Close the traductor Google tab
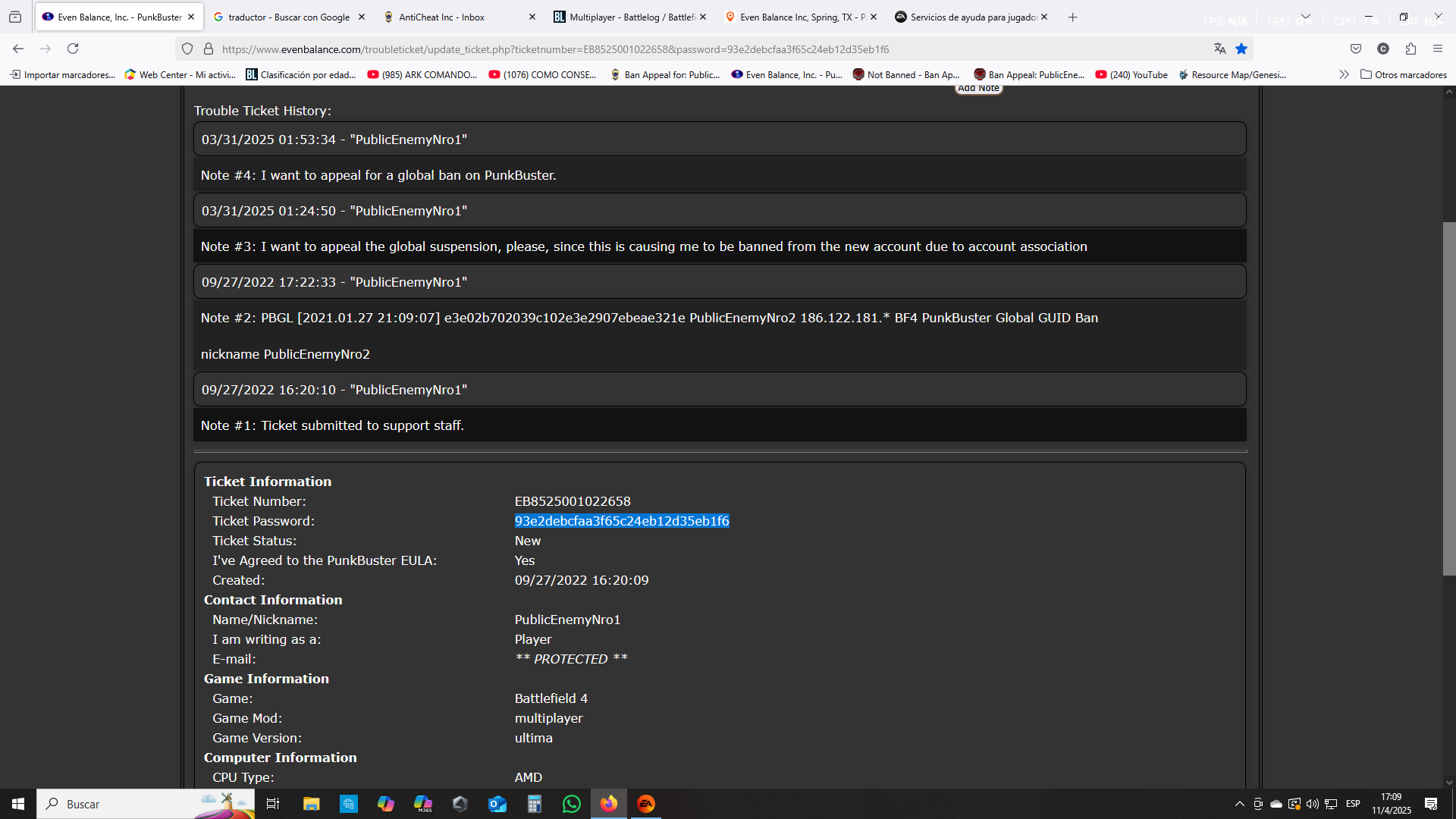Viewport: 1456px width, 819px height. tap(362, 17)
